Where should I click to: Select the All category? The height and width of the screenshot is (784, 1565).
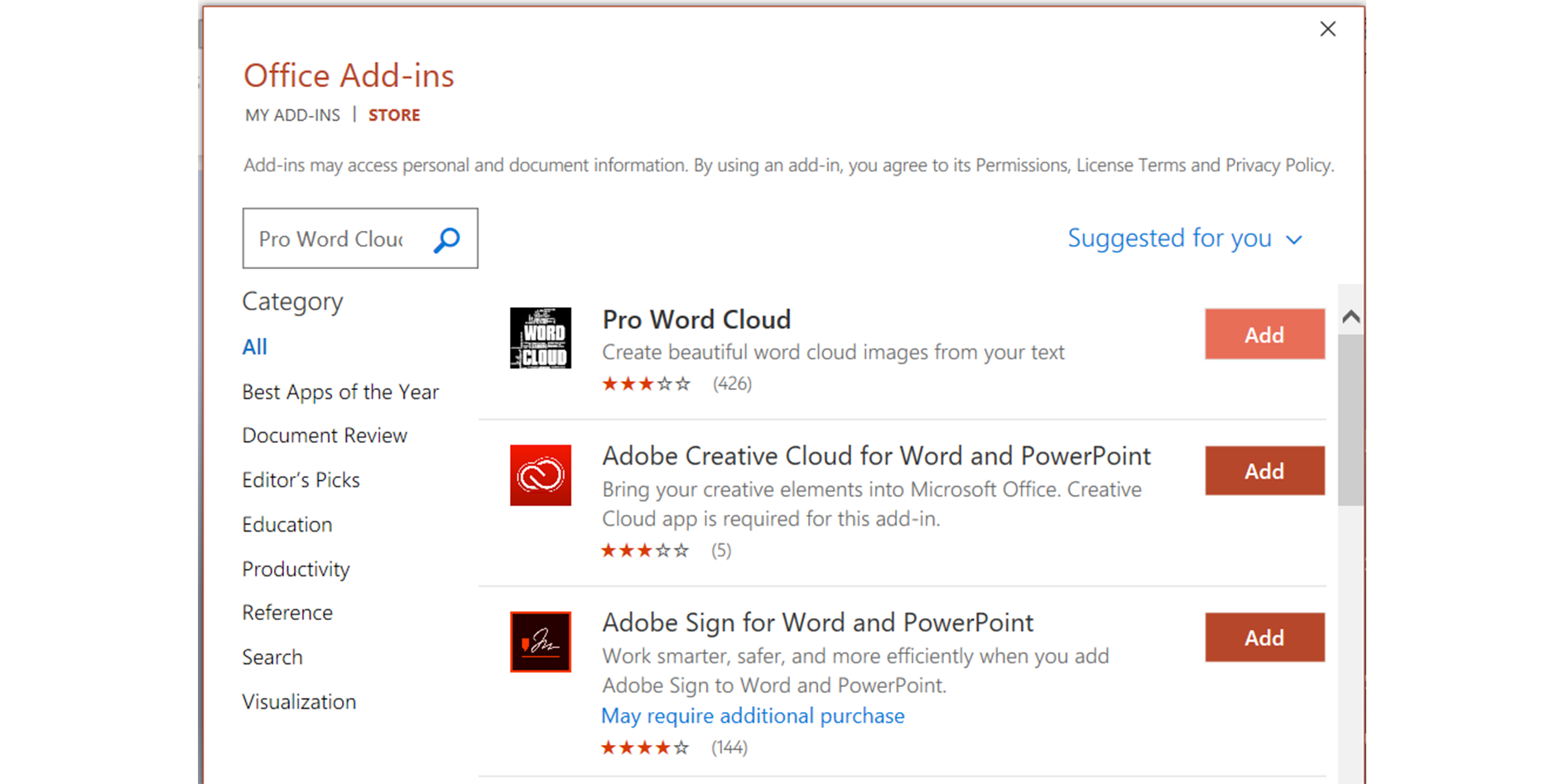click(x=254, y=347)
